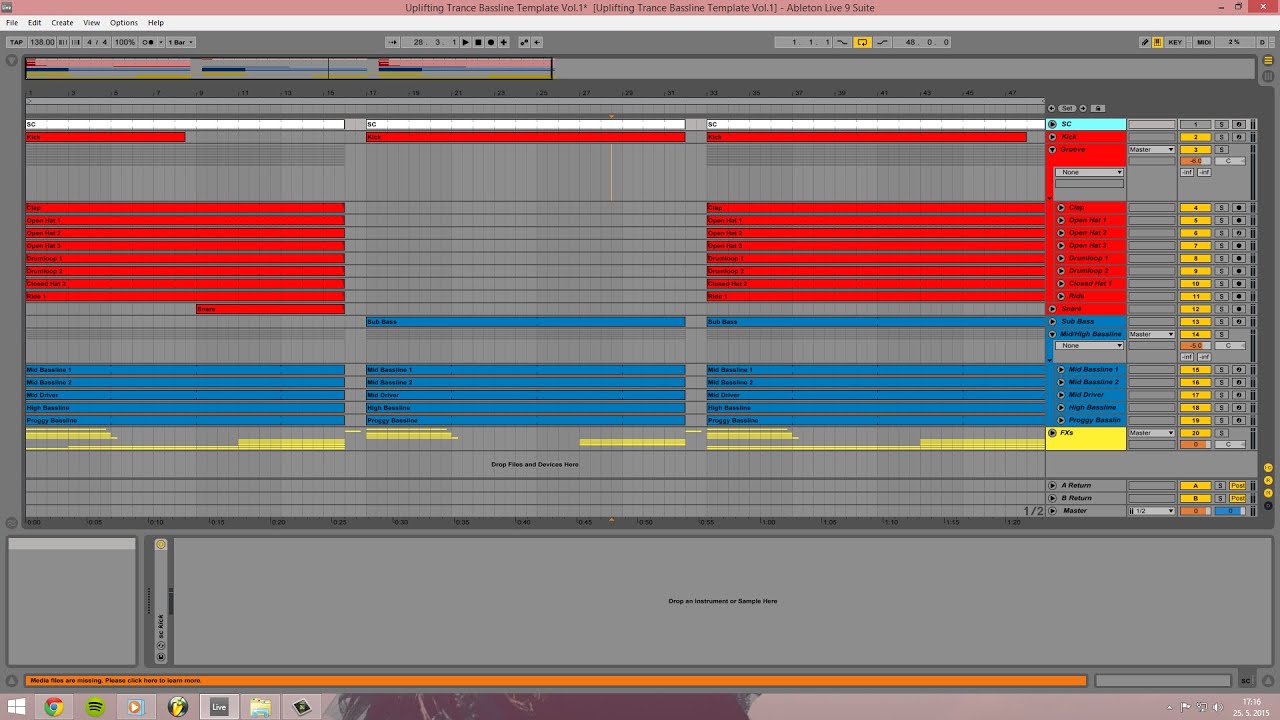This screenshot has height=720, width=1280.
Task: Switch to Arrangement view selector icon
Action: [x=1268, y=59]
